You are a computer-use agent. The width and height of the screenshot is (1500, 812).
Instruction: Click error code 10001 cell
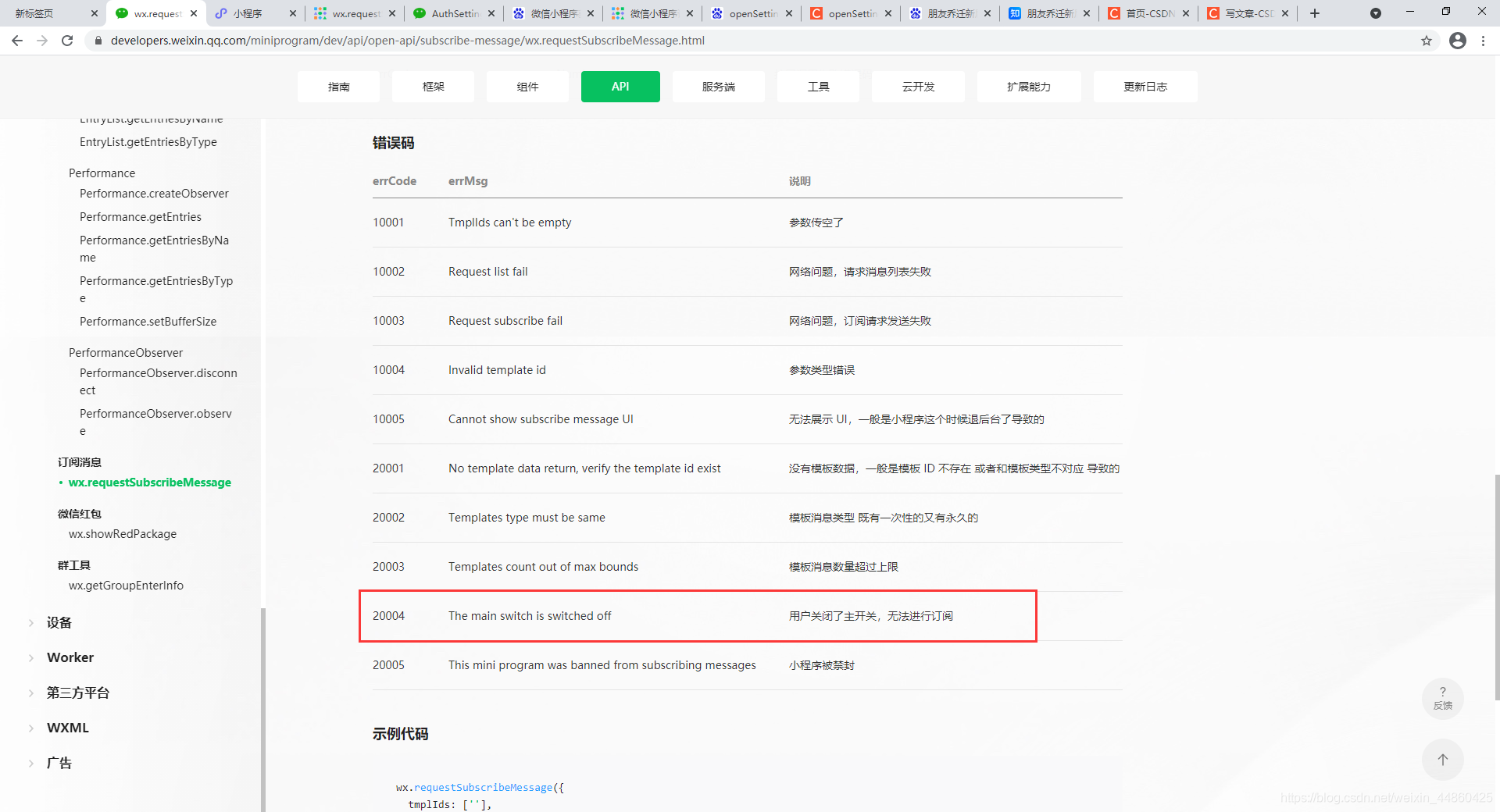388,223
